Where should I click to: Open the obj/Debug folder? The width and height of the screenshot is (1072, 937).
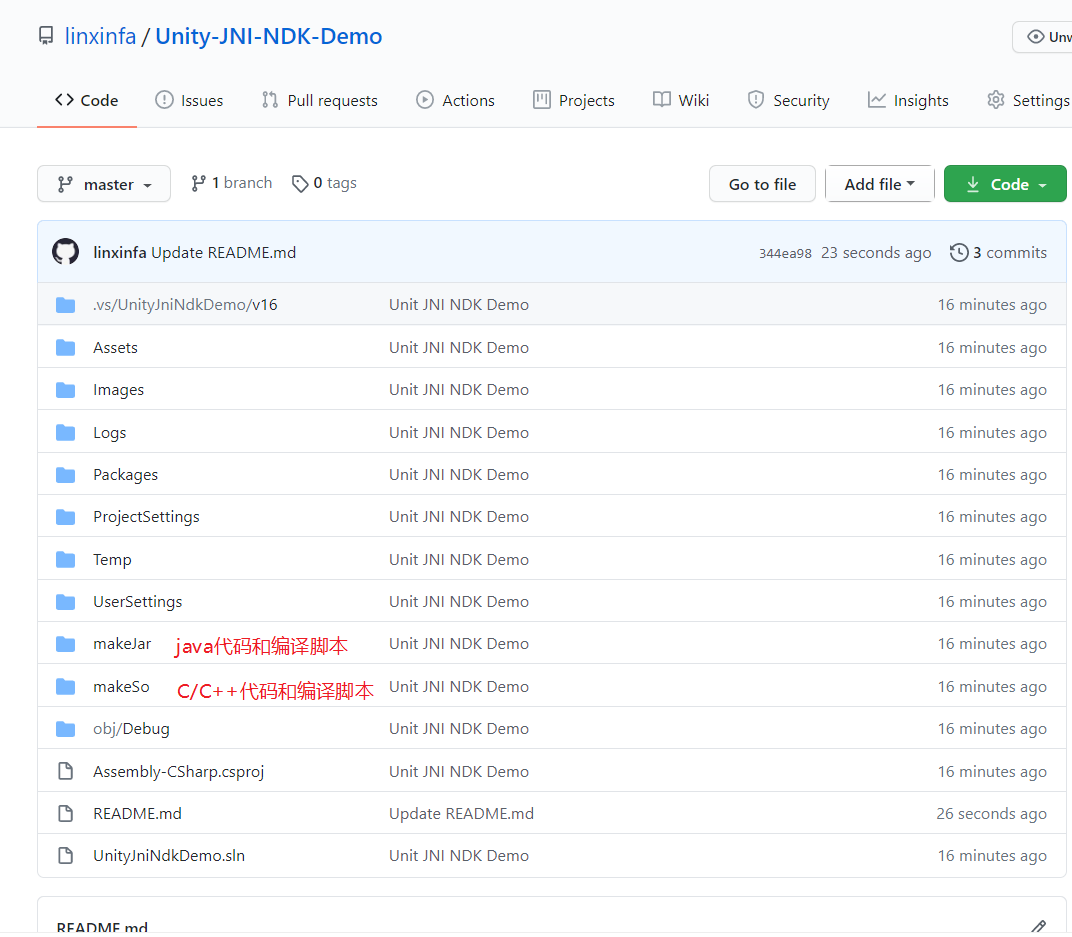131,729
